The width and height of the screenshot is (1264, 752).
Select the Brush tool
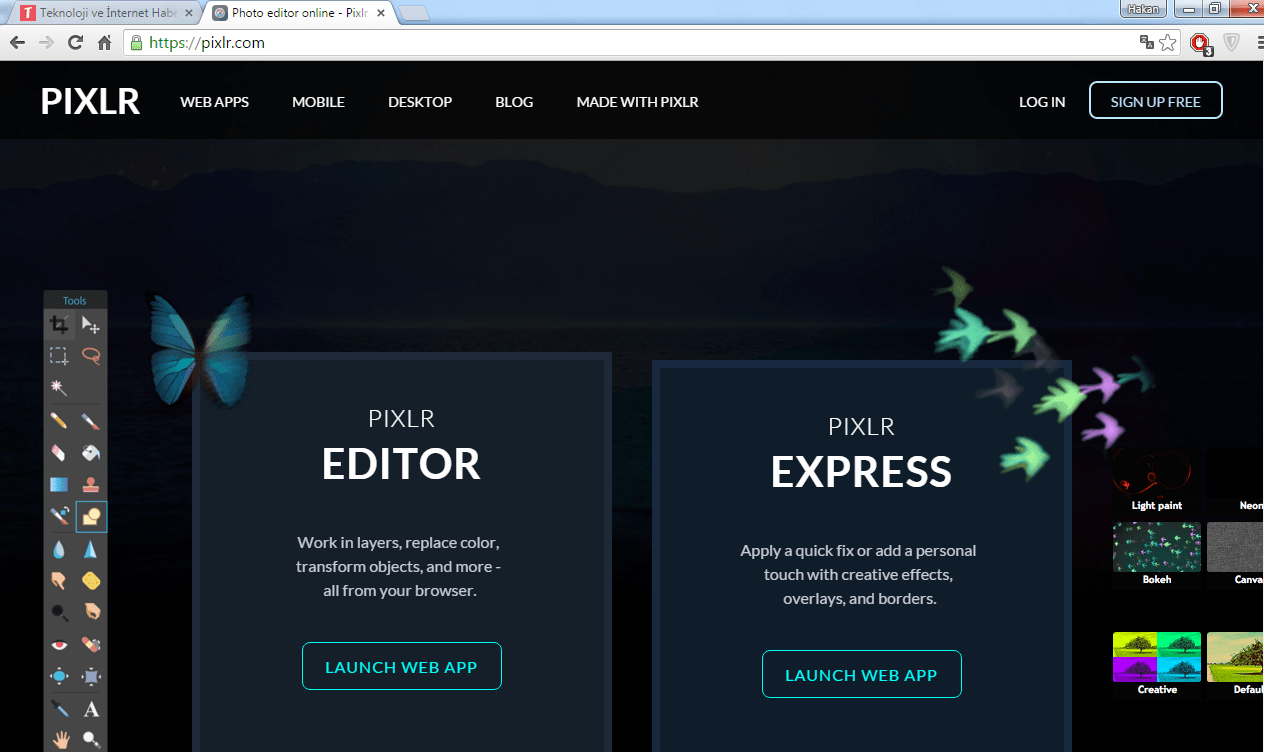[x=91, y=421]
